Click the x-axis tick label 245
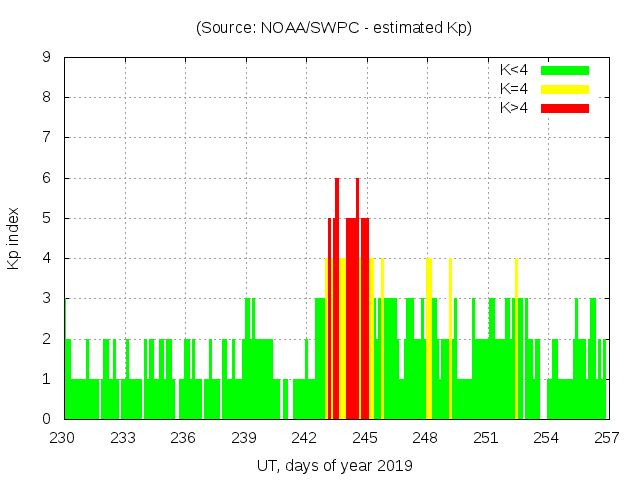The width and height of the screenshot is (640, 480). point(365,437)
